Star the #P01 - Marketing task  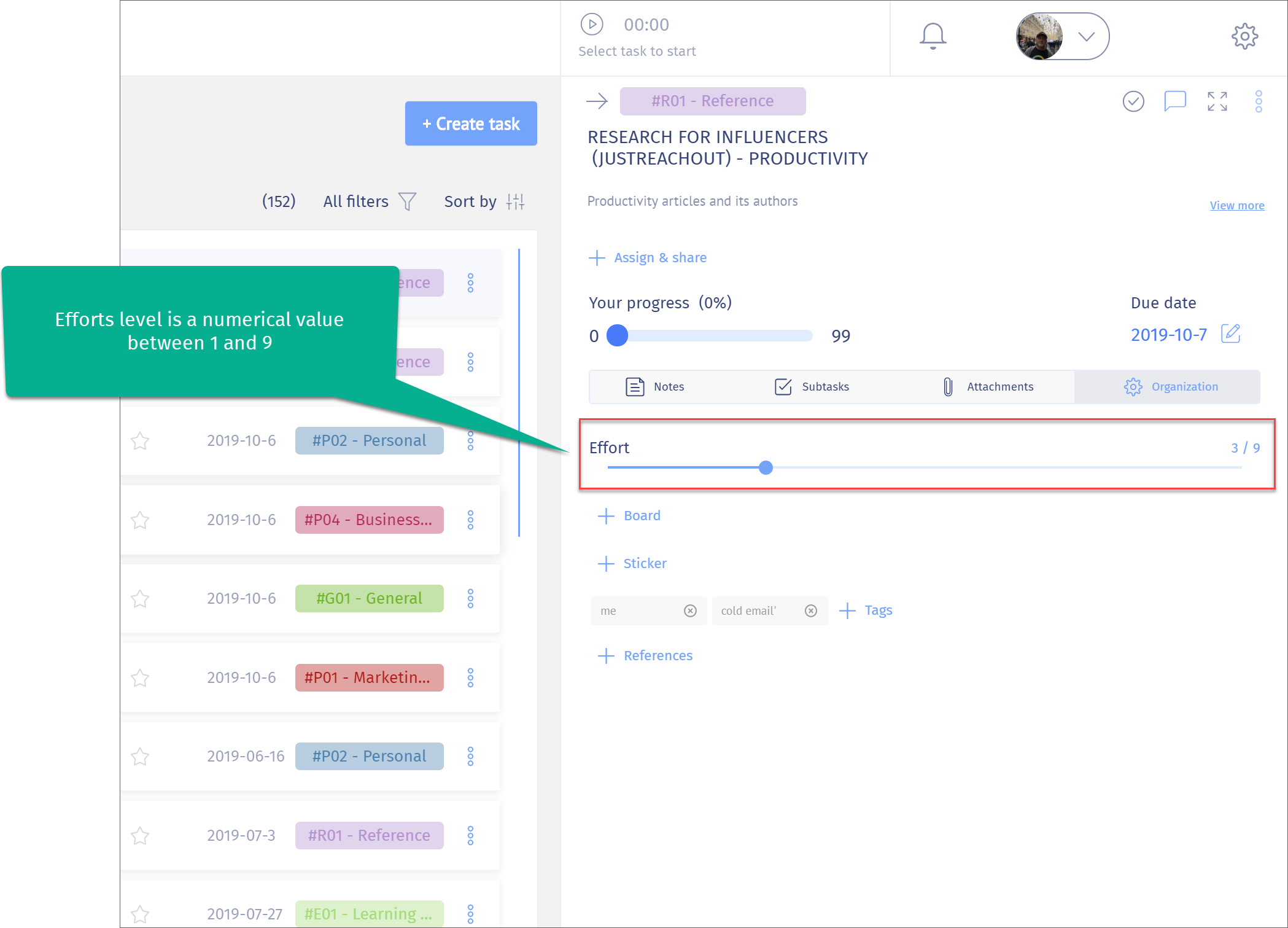coord(140,677)
